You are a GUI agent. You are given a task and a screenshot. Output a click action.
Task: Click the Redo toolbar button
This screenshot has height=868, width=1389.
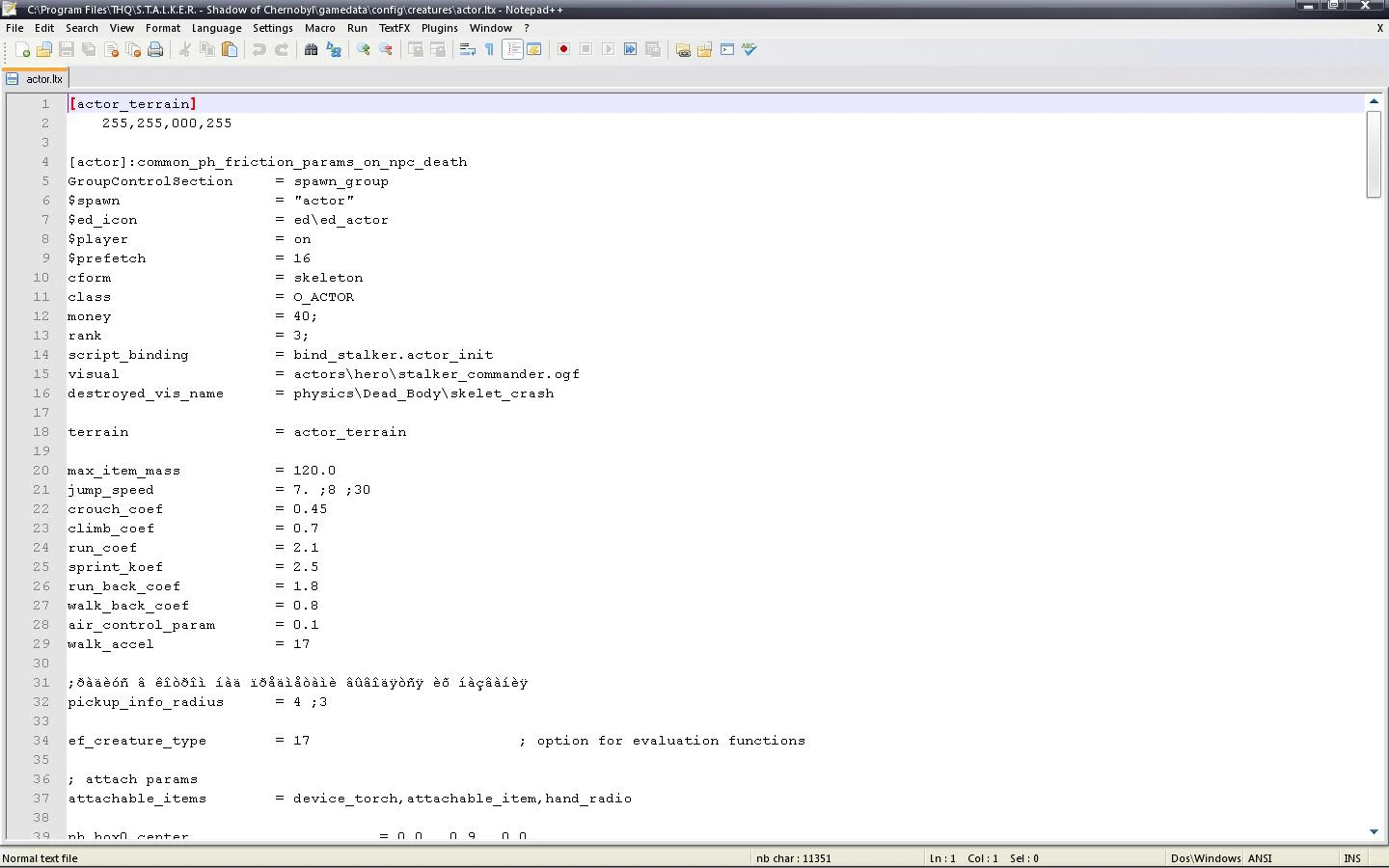281,49
